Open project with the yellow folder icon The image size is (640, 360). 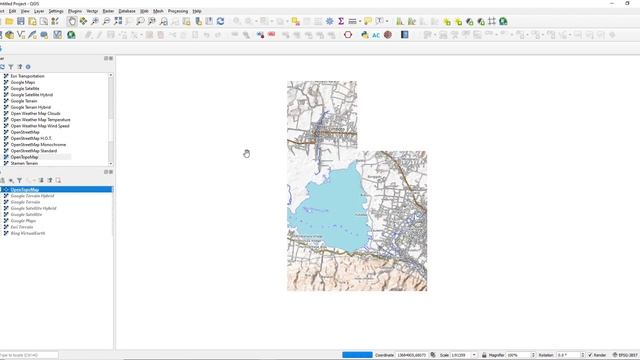click(x=9, y=21)
